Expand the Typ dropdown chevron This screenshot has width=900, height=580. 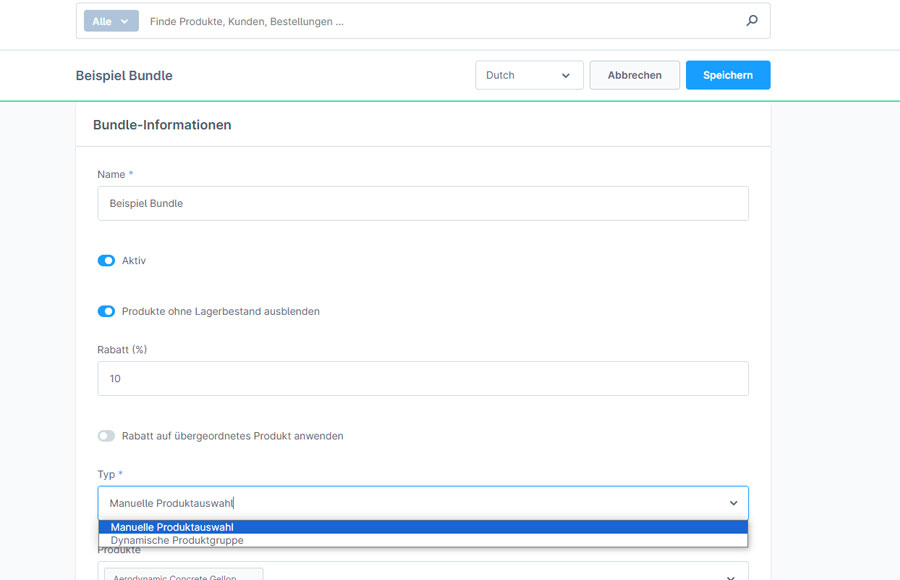pyautogui.click(x=733, y=503)
